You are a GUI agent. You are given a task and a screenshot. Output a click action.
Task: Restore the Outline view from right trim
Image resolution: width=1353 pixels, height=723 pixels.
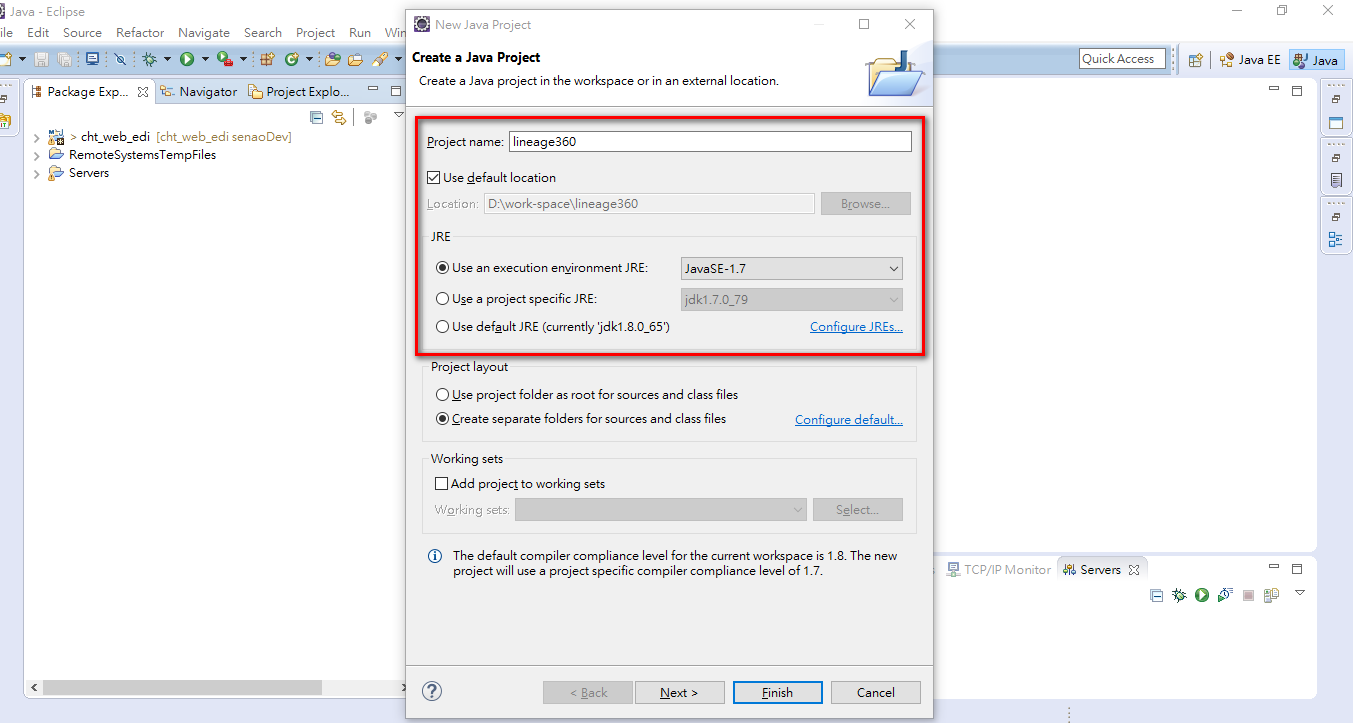(1335, 239)
